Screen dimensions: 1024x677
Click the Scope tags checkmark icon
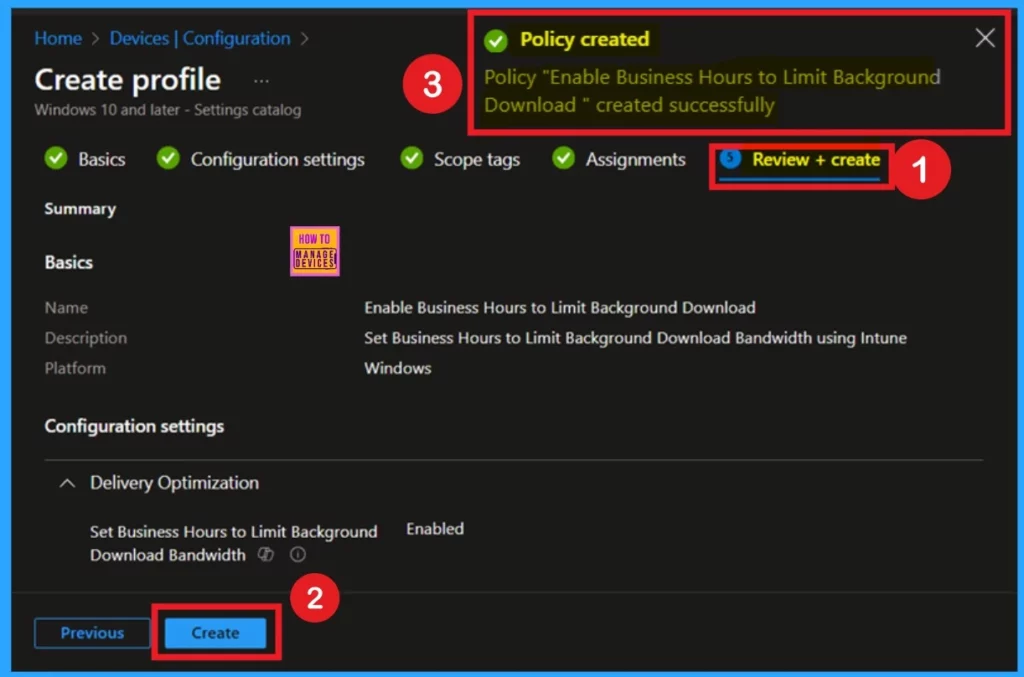(x=411, y=158)
